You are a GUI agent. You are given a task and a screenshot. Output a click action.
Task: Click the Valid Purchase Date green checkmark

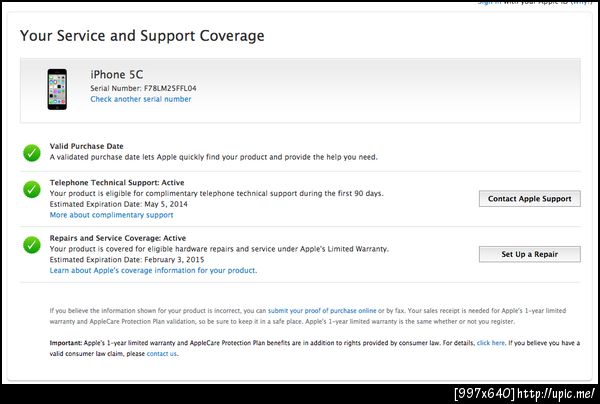[32, 153]
